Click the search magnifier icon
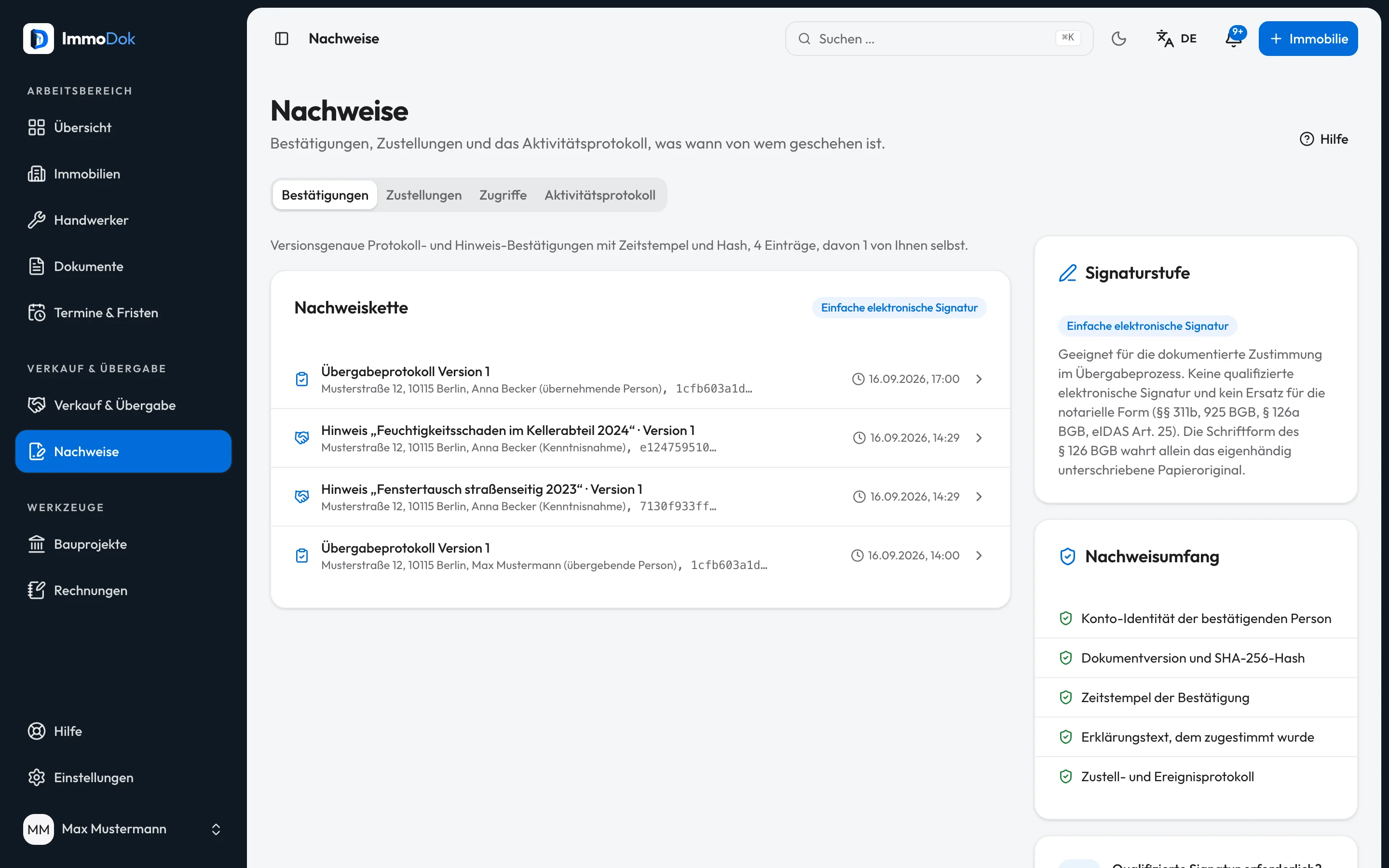Screen dimensions: 1389x868 pos(804,39)
